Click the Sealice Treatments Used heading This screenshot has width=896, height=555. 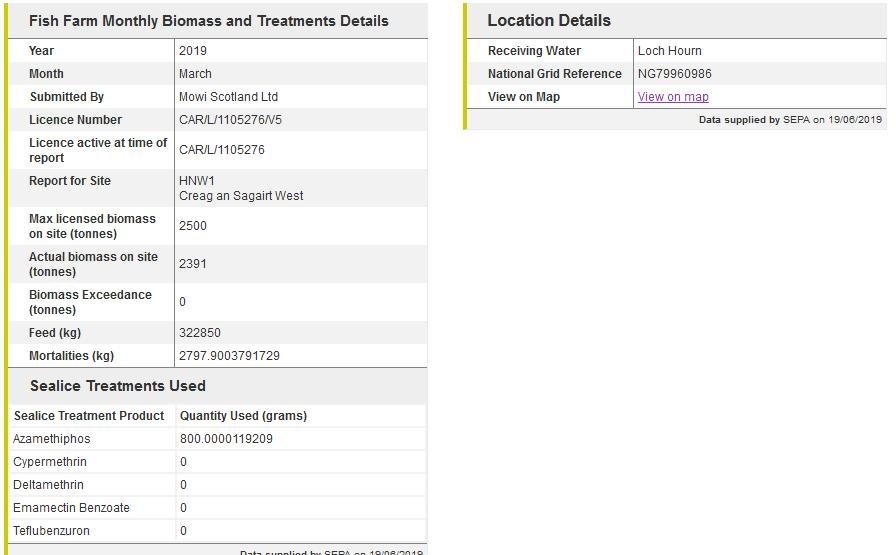point(118,386)
